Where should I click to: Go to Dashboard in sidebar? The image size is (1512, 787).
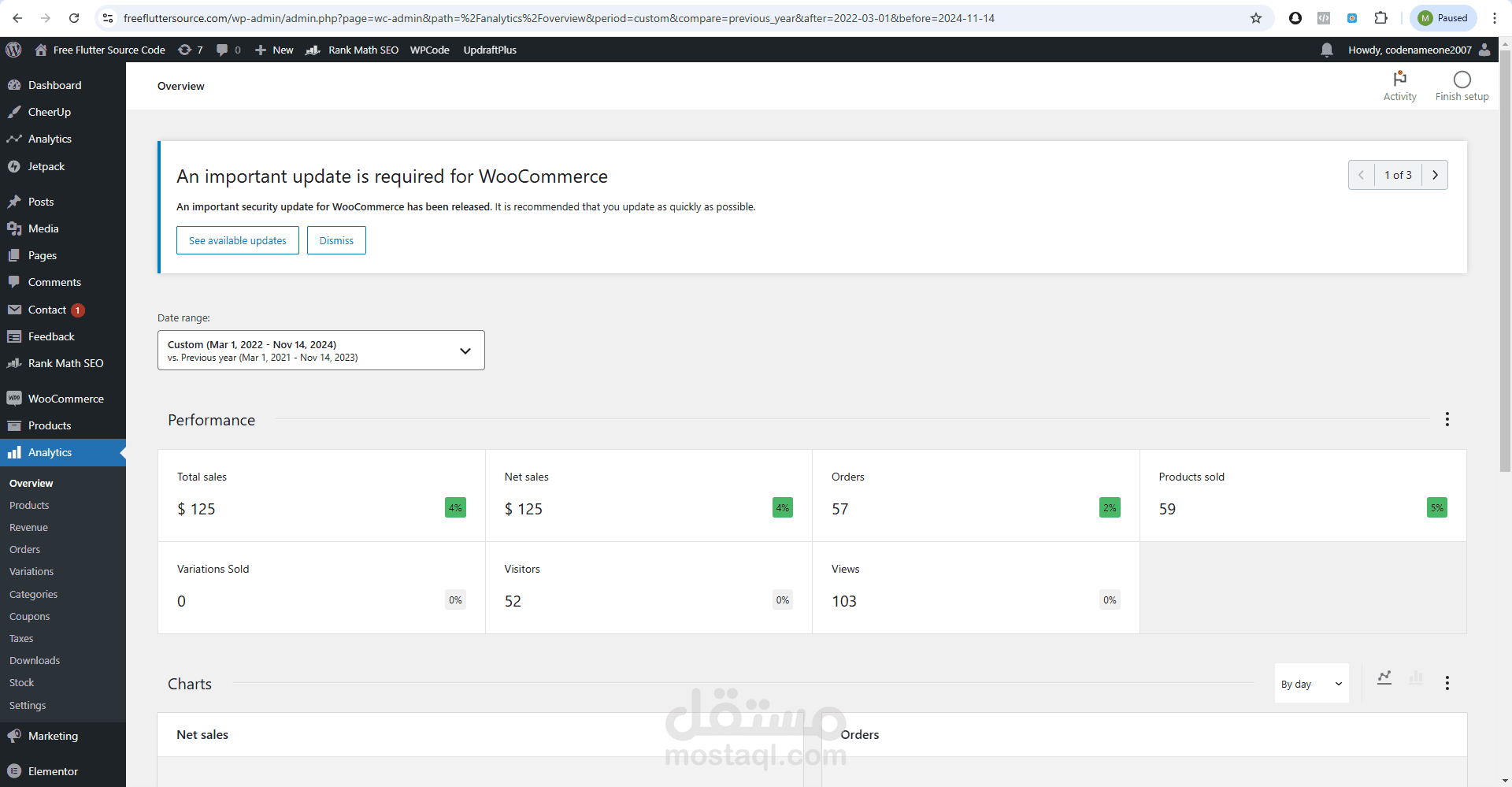(63, 85)
